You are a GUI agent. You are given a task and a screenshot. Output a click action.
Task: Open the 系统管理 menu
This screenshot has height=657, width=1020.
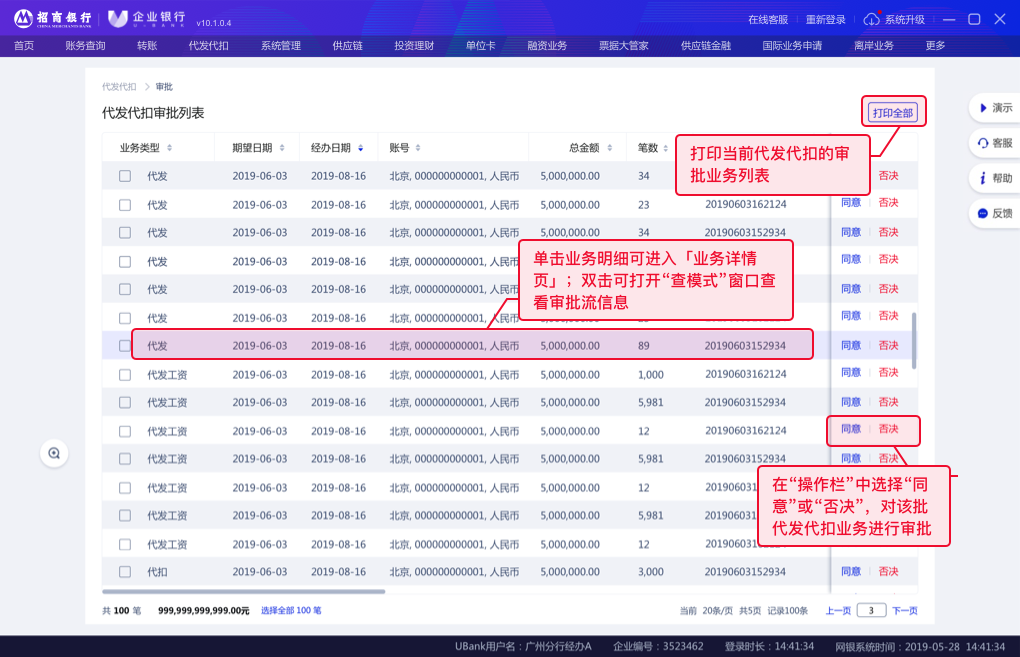click(281, 46)
